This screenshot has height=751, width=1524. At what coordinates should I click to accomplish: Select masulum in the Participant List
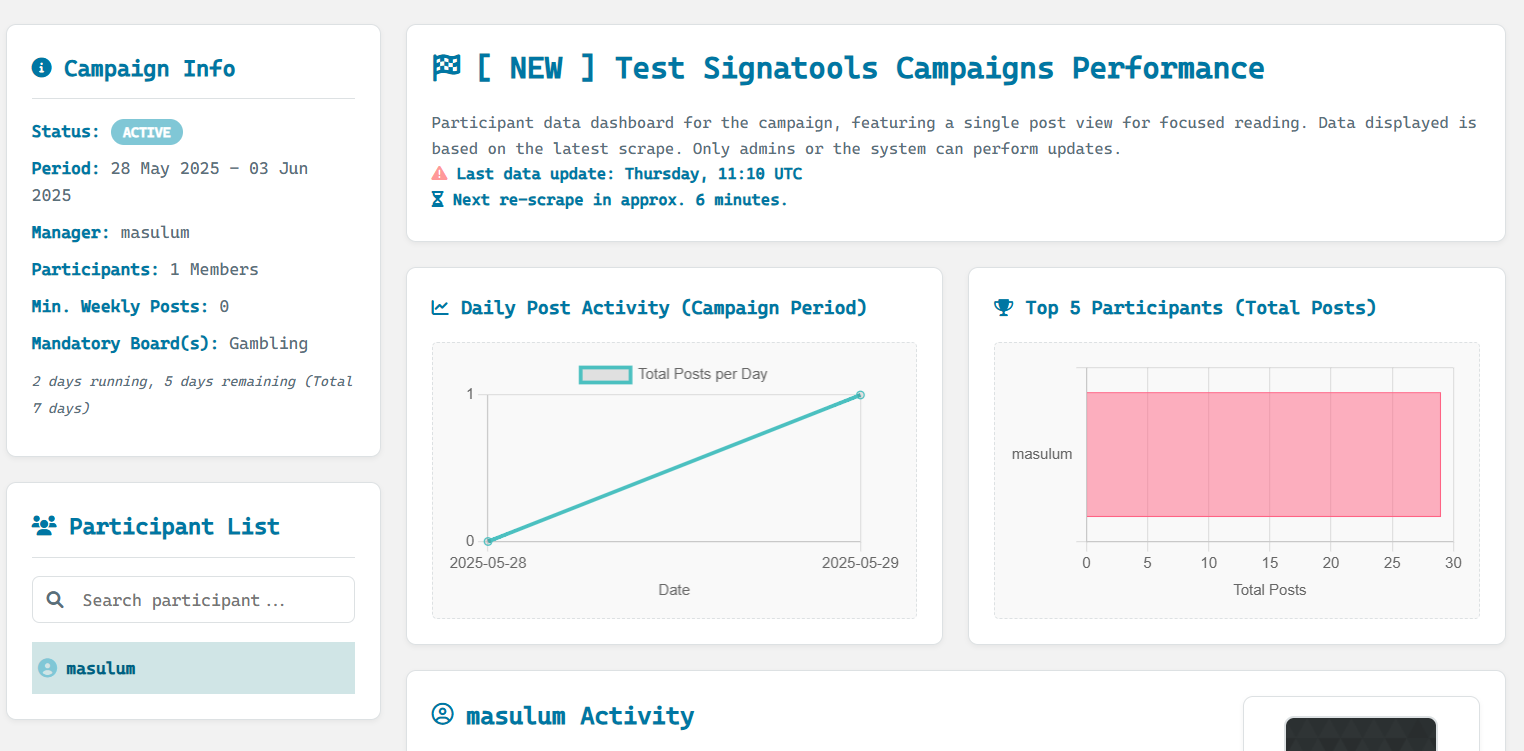point(193,668)
